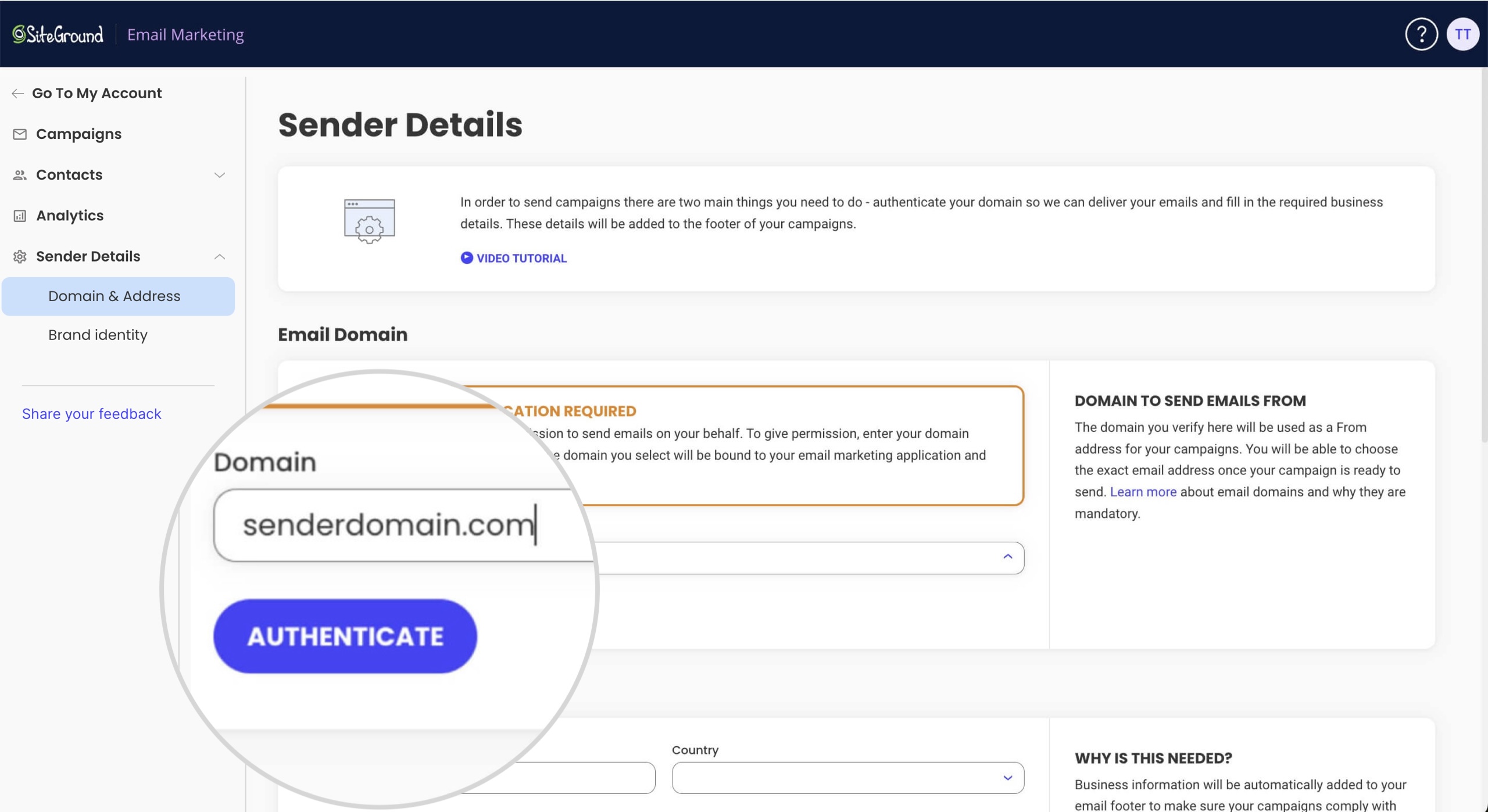Click the Domain & Address menu item

tap(114, 295)
